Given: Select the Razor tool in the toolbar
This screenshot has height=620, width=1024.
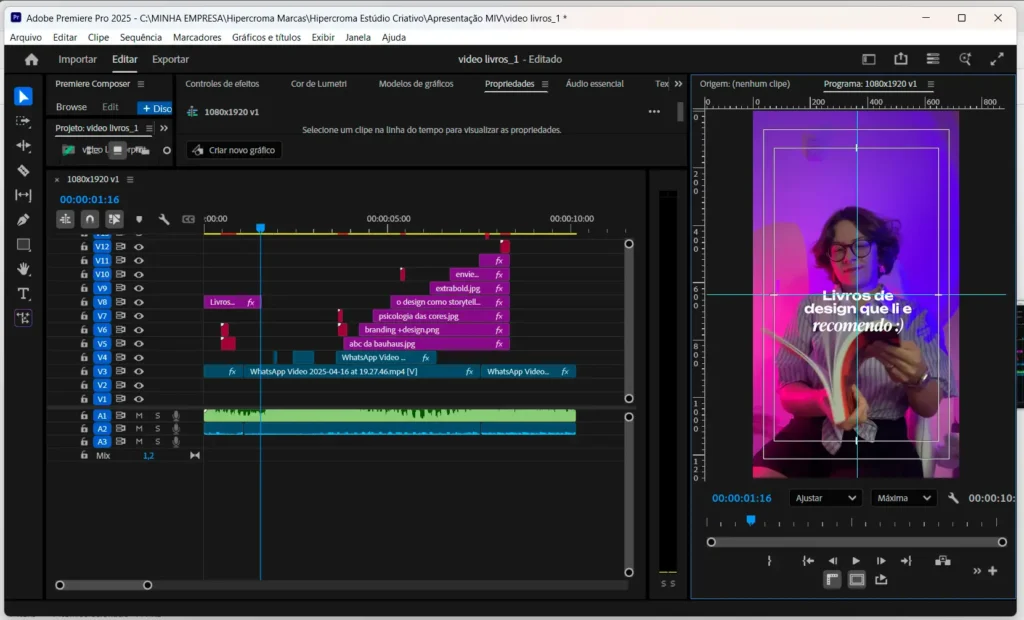Looking at the screenshot, I should [24, 170].
